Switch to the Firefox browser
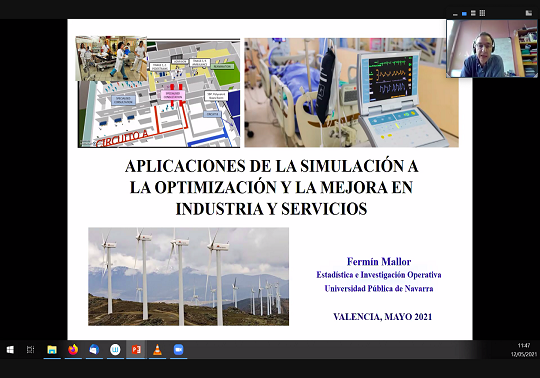 pos(73,350)
